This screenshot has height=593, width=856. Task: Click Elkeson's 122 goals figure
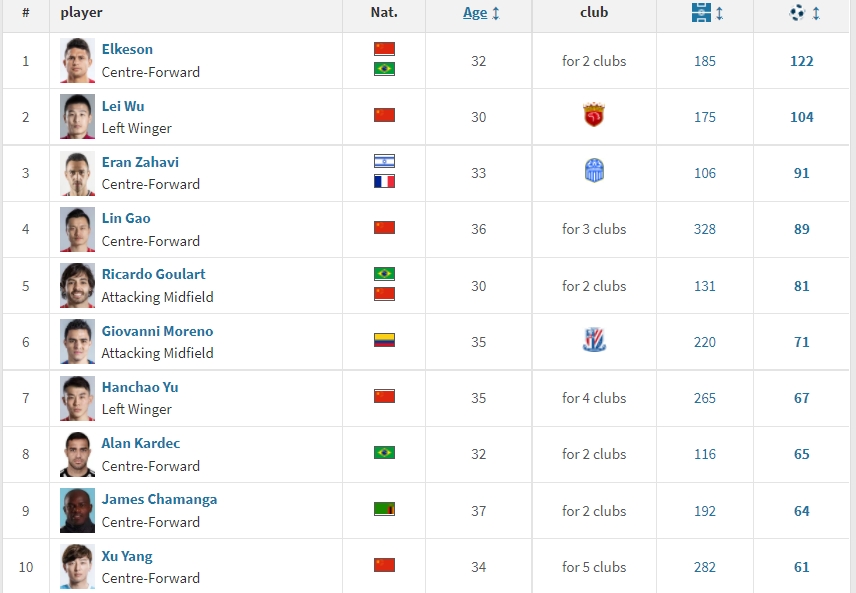(x=801, y=61)
